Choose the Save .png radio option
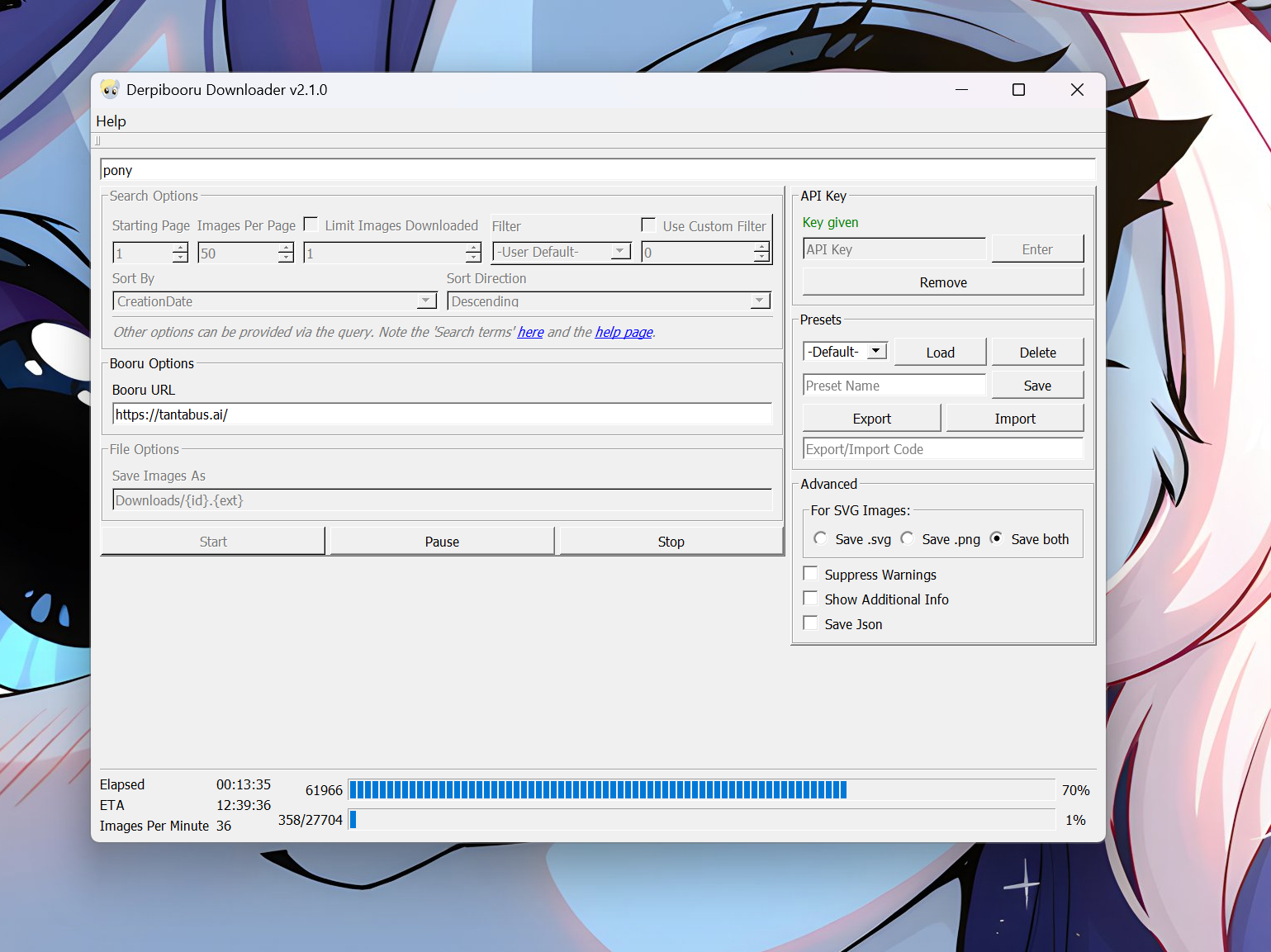1271x952 pixels. [907, 538]
